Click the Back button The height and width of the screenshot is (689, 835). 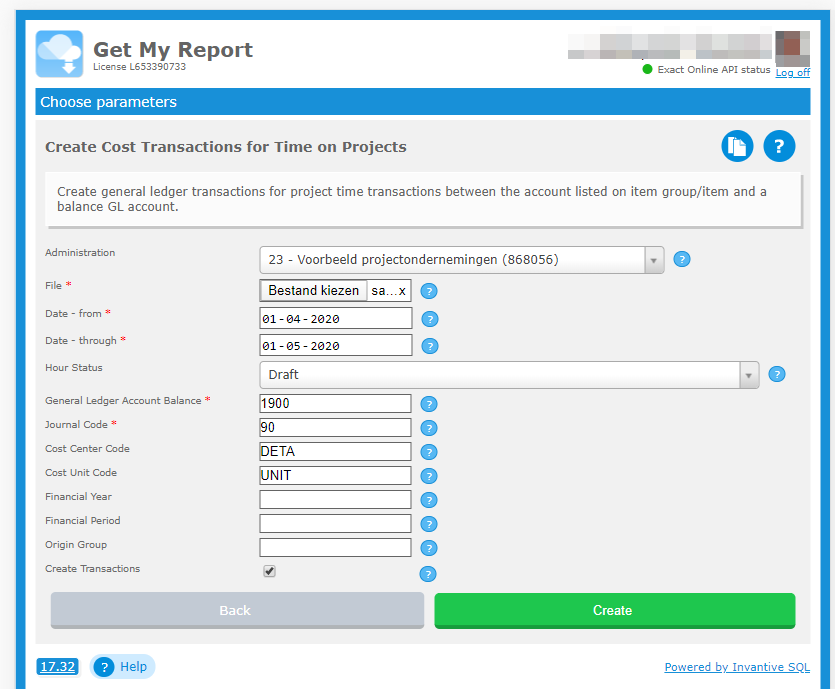[237, 611]
